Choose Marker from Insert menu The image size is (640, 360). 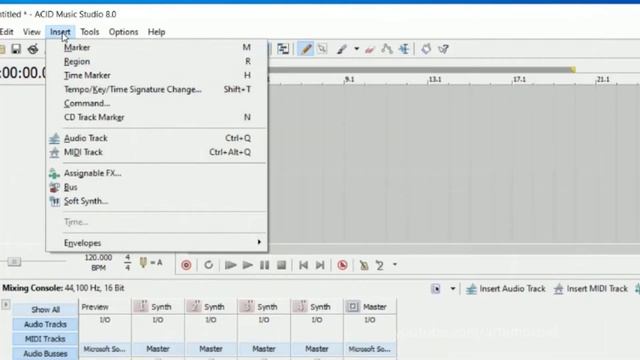(157, 47)
